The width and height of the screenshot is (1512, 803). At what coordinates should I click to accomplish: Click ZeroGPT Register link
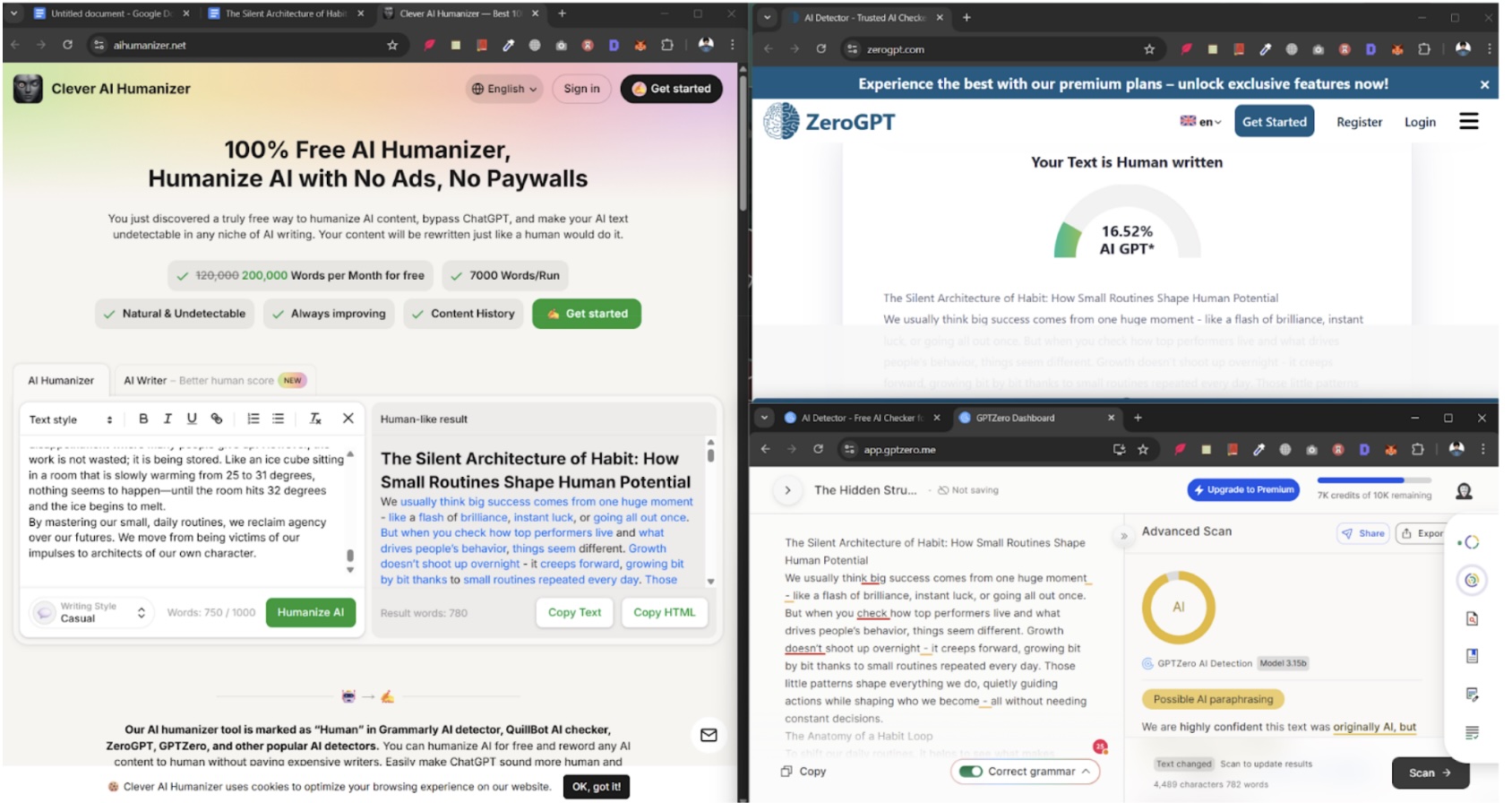pyautogui.click(x=1359, y=122)
